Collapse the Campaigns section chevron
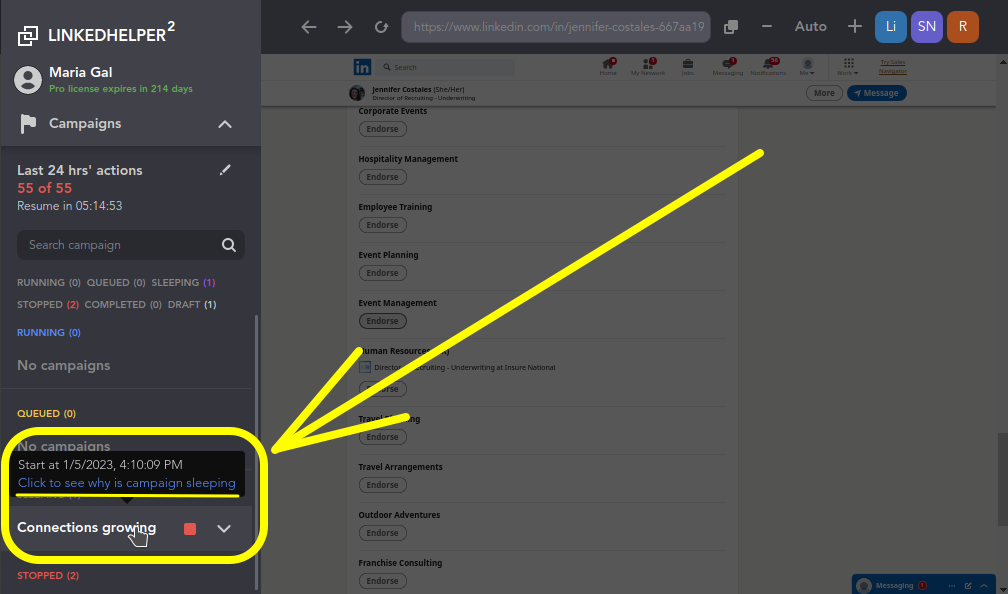Image resolution: width=1008 pixels, height=594 pixels. tap(225, 124)
